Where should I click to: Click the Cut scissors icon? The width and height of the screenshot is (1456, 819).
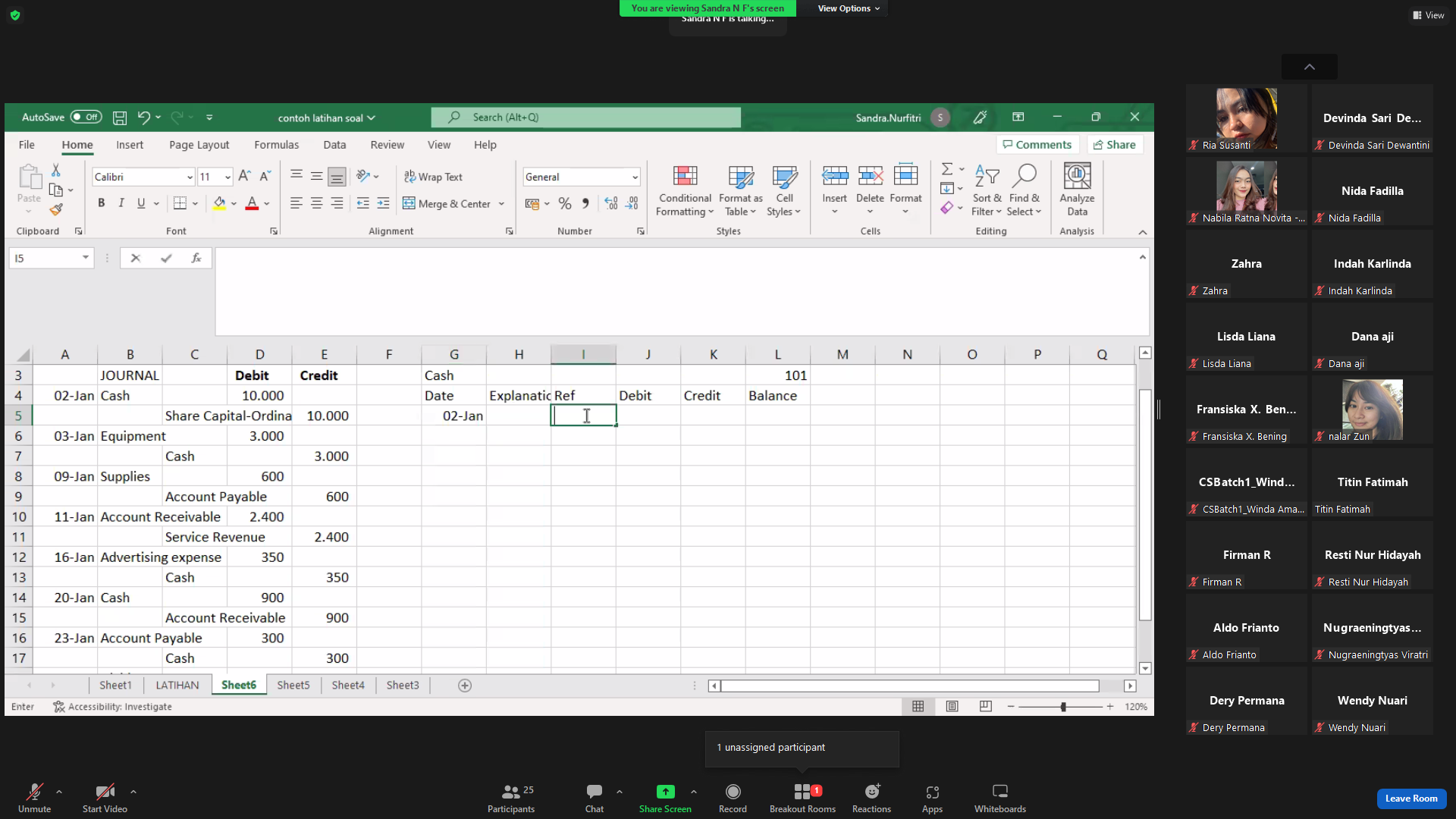(55, 170)
